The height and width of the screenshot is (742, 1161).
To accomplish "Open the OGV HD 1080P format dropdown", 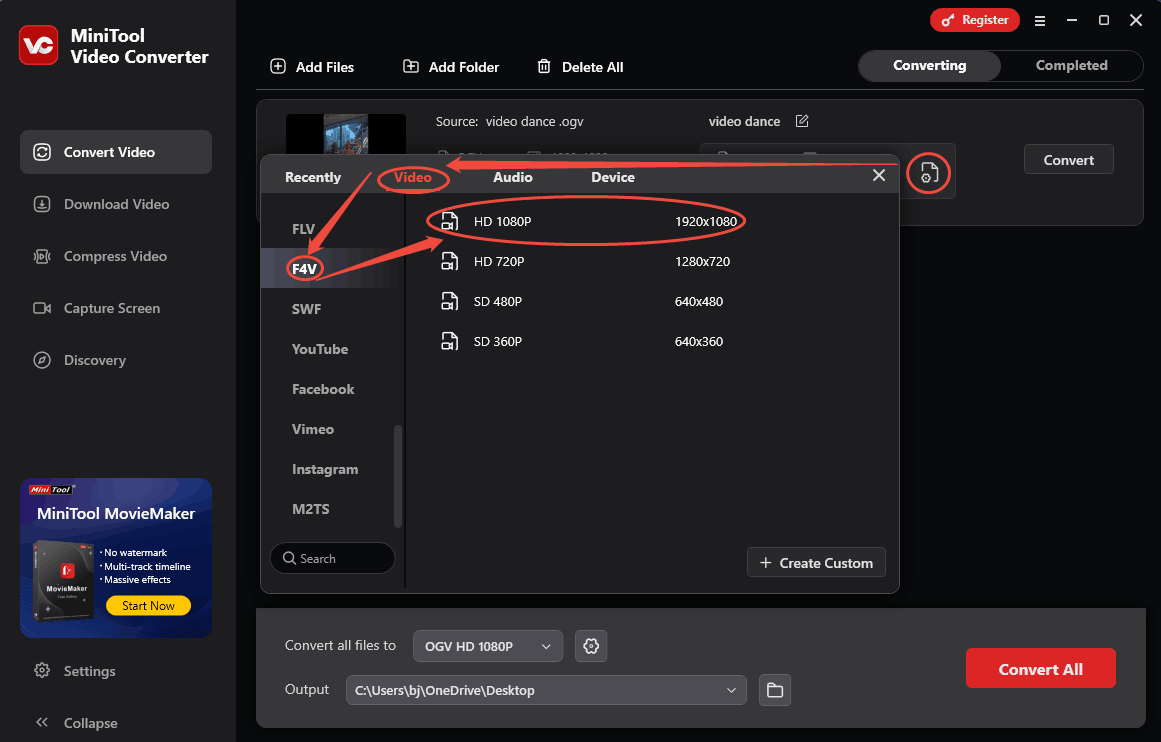I will point(488,646).
